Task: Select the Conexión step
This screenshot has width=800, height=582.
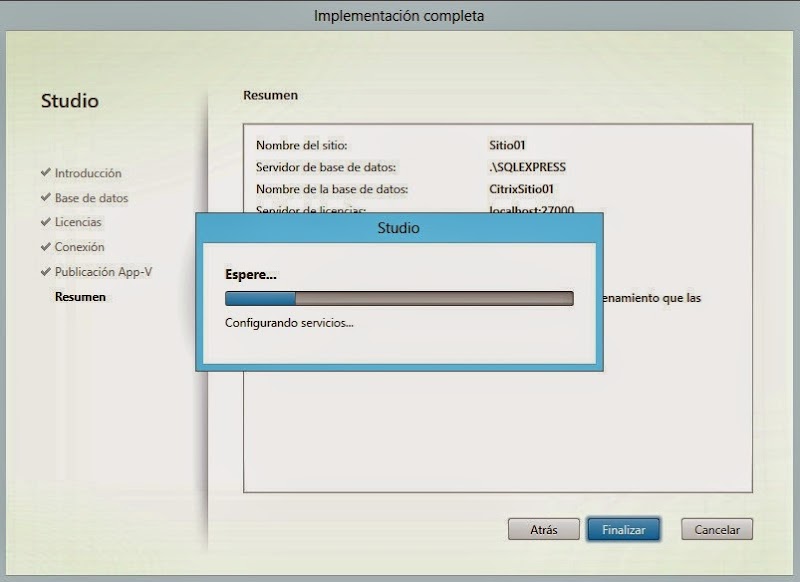Action: pos(80,247)
